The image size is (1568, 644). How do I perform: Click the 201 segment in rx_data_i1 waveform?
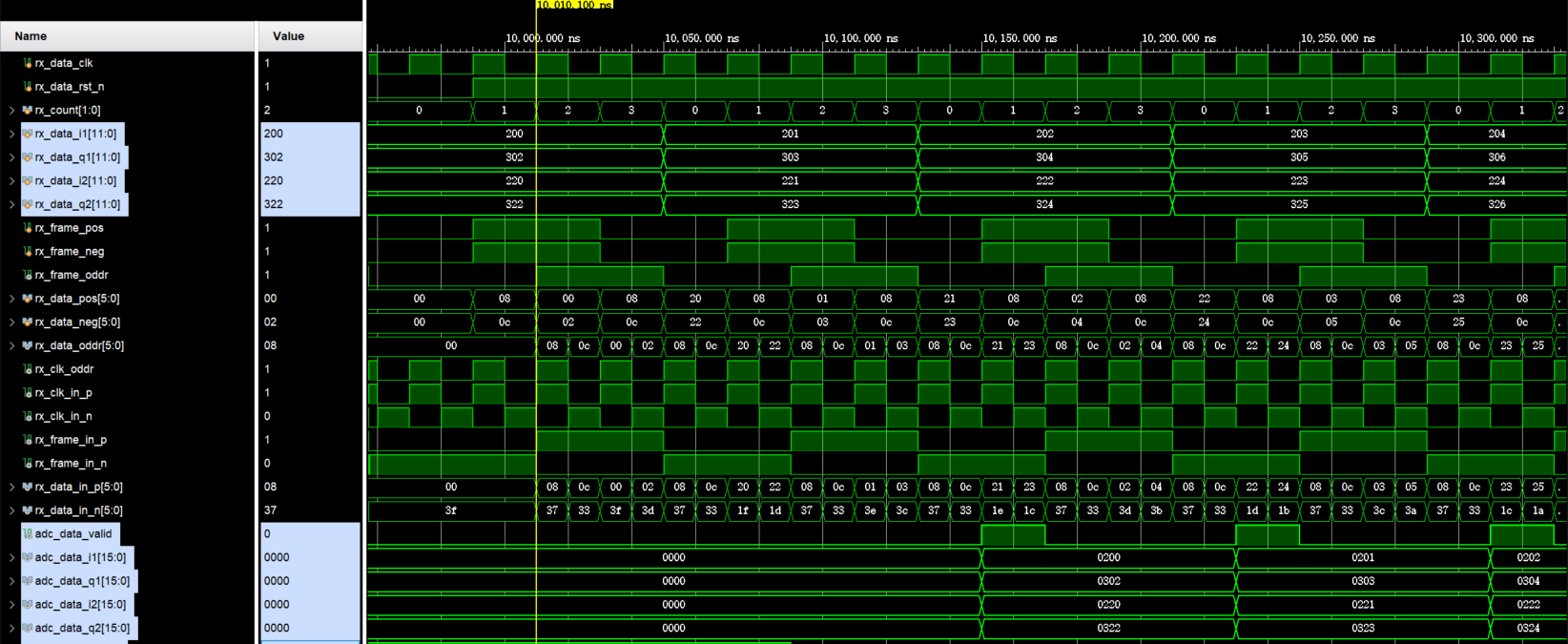click(791, 134)
